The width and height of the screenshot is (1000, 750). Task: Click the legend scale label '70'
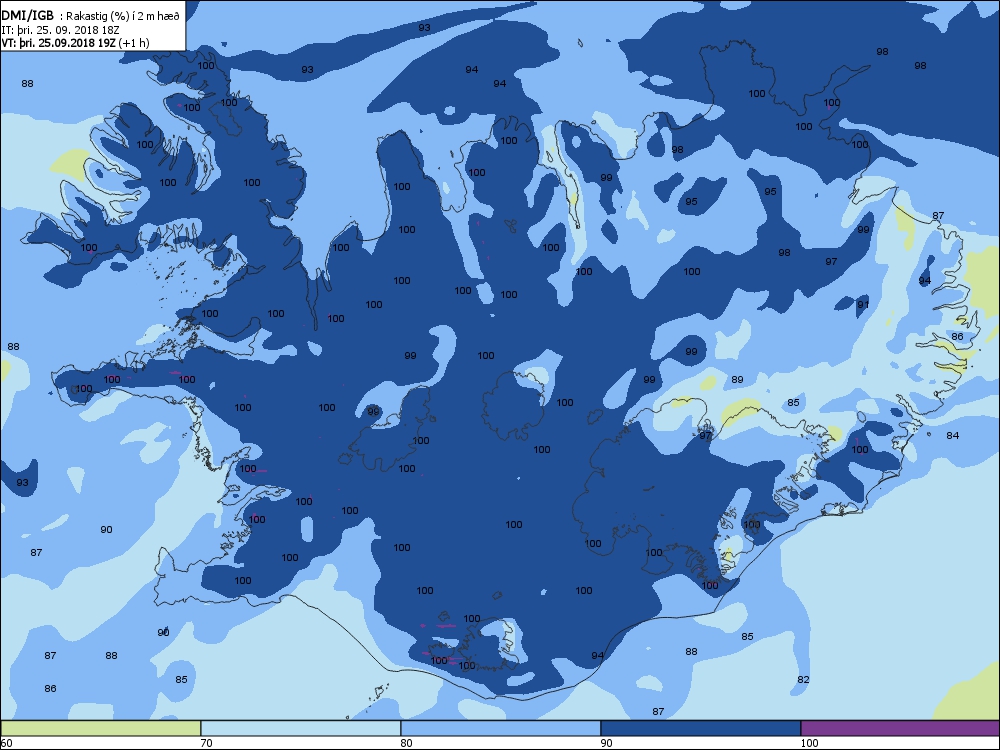[207, 743]
